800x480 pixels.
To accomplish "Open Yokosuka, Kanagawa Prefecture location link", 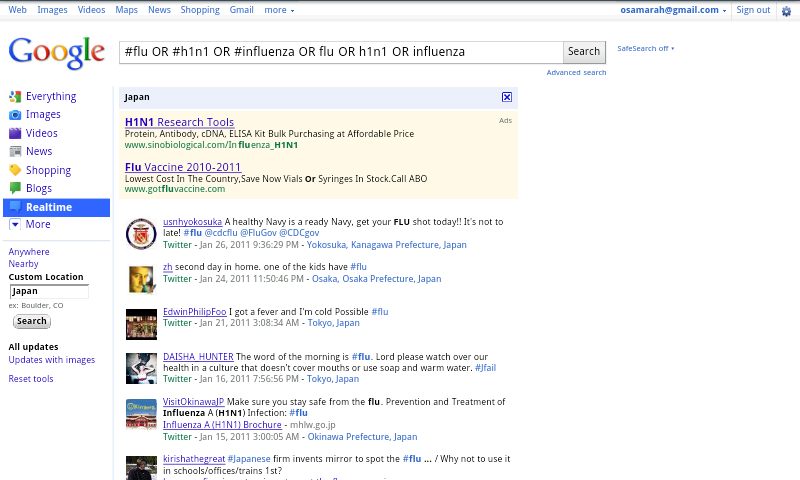I will click(x=387, y=245).
